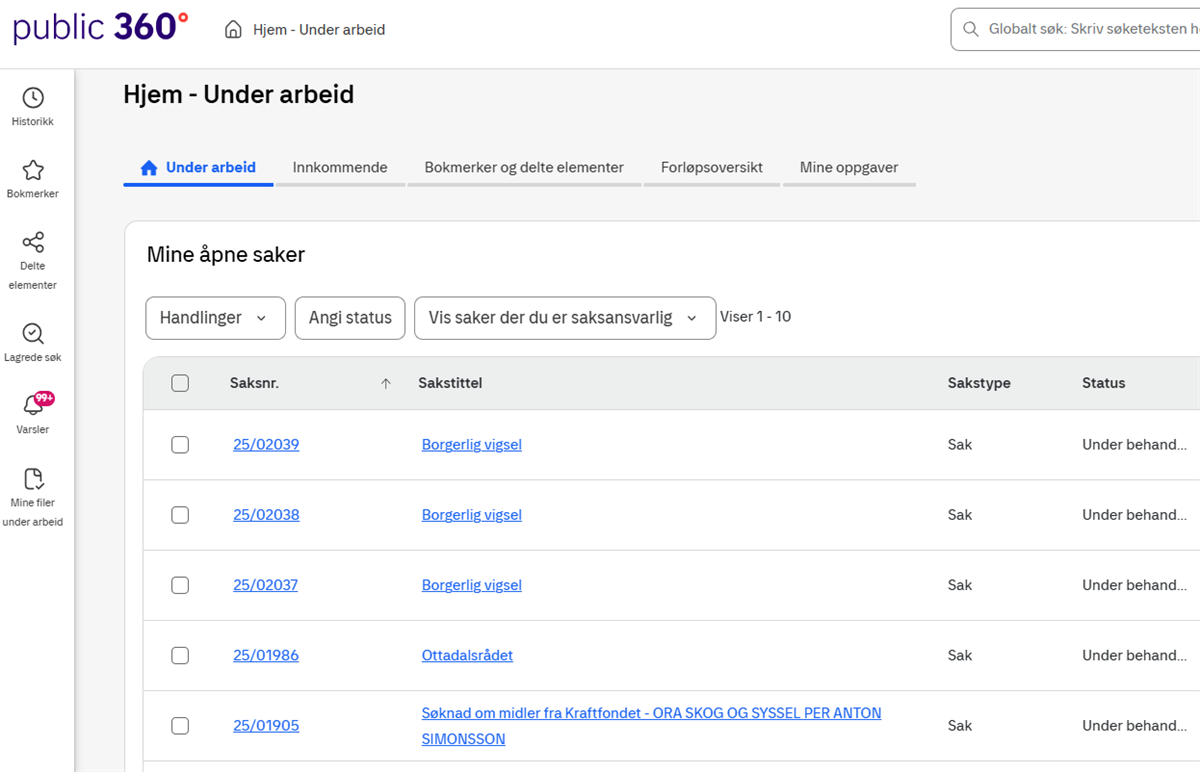The image size is (1200, 772).
Task: Open Varsler bell notification icon
Action: click(33, 406)
